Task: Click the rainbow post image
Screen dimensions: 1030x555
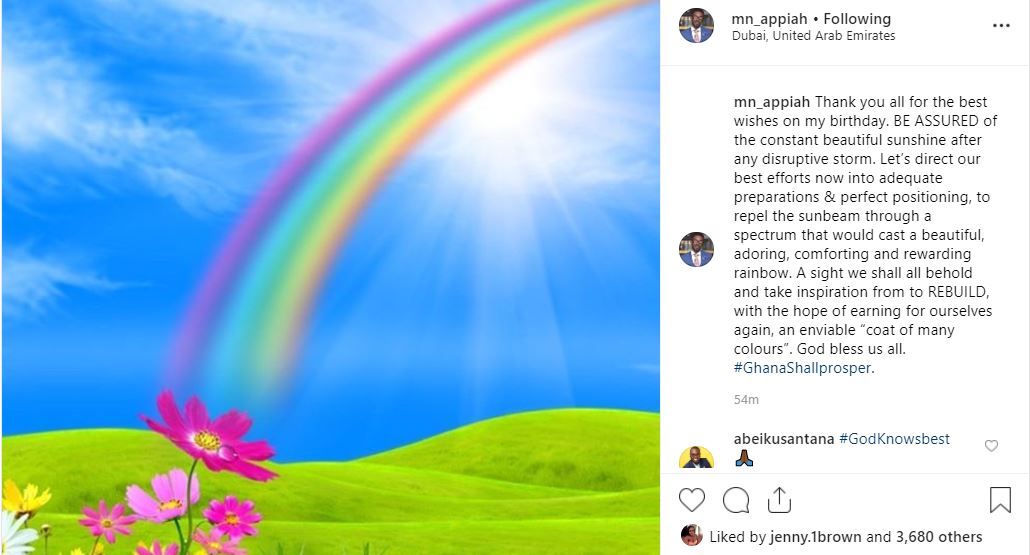Action: 330,277
